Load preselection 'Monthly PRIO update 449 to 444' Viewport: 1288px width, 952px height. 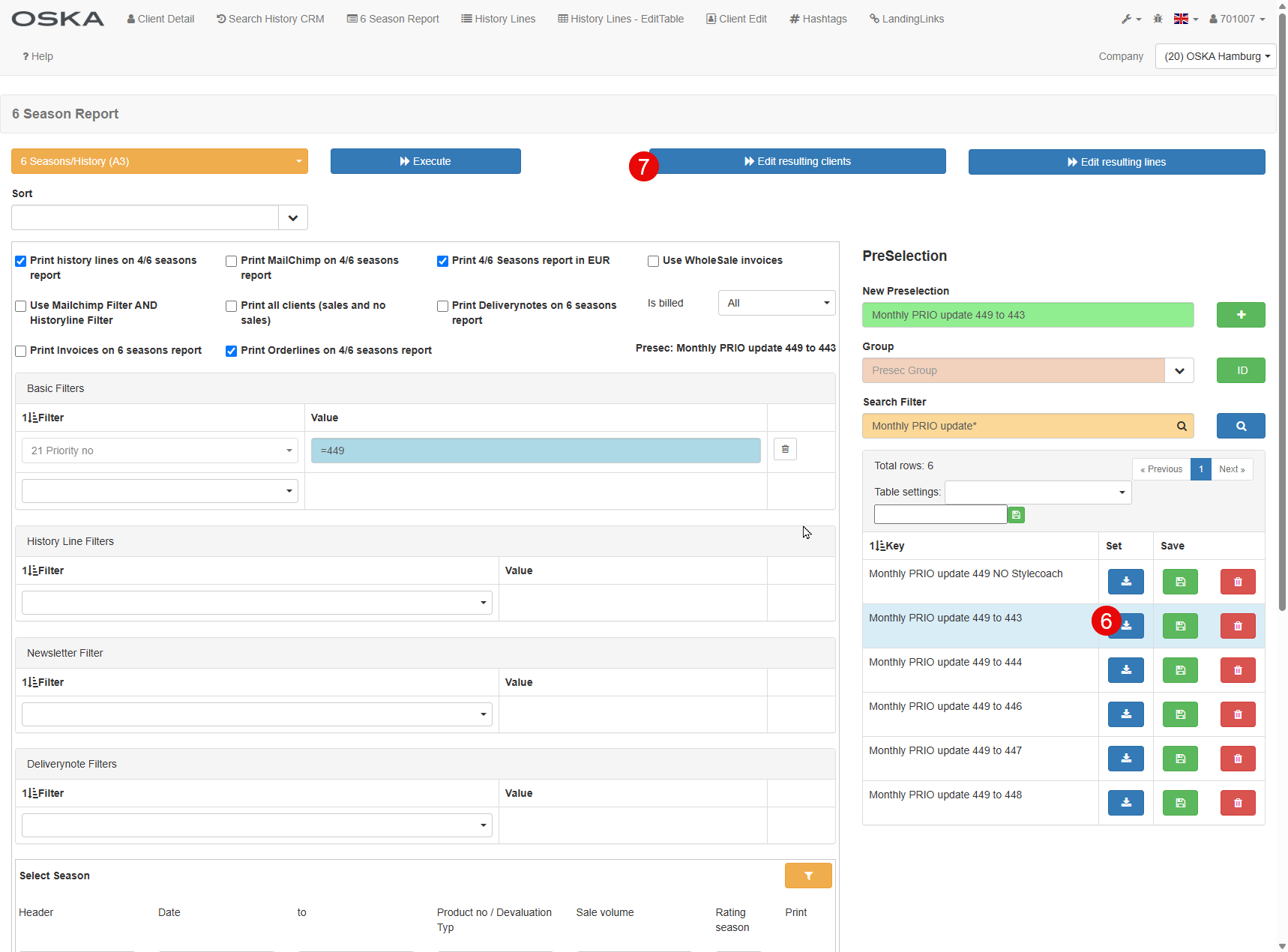(1125, 670)
